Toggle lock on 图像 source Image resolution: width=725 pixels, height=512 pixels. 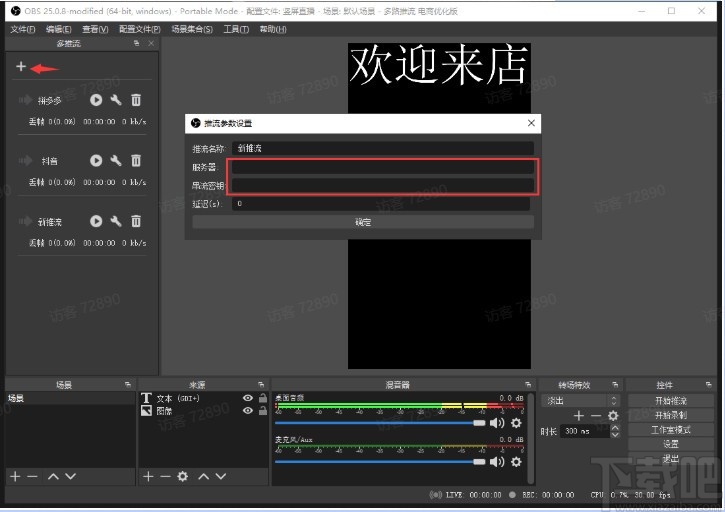tap(263, 411)
